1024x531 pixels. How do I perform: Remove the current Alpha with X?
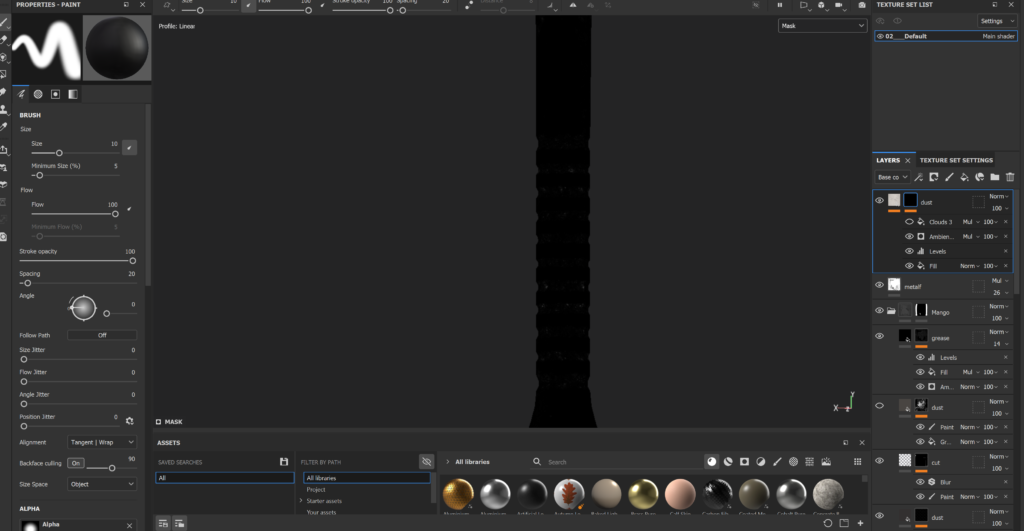pos(129,525)
